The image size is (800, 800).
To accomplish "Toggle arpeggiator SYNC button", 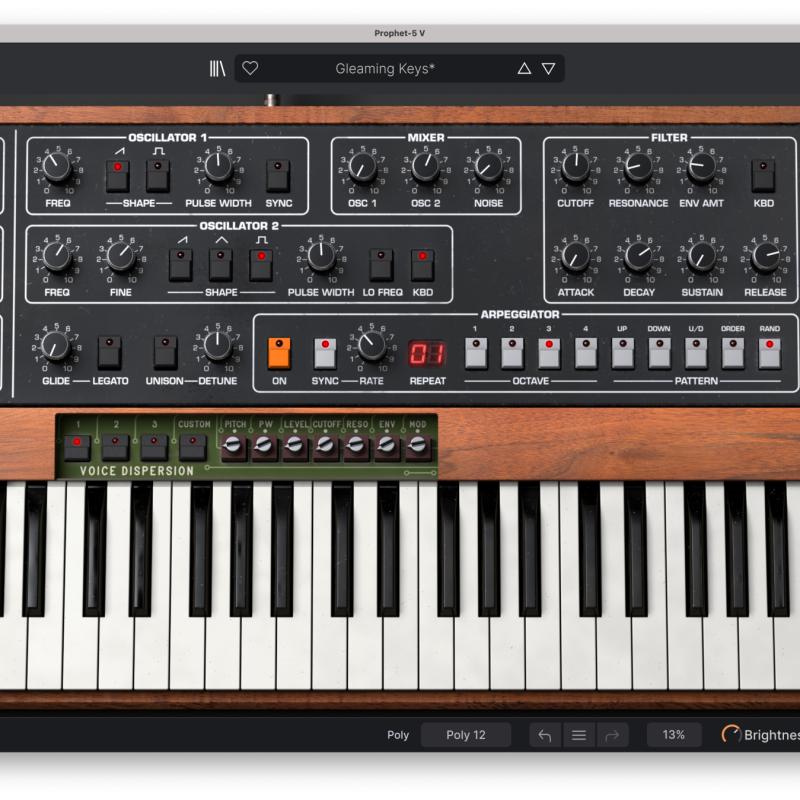I will tap(325, 353).
